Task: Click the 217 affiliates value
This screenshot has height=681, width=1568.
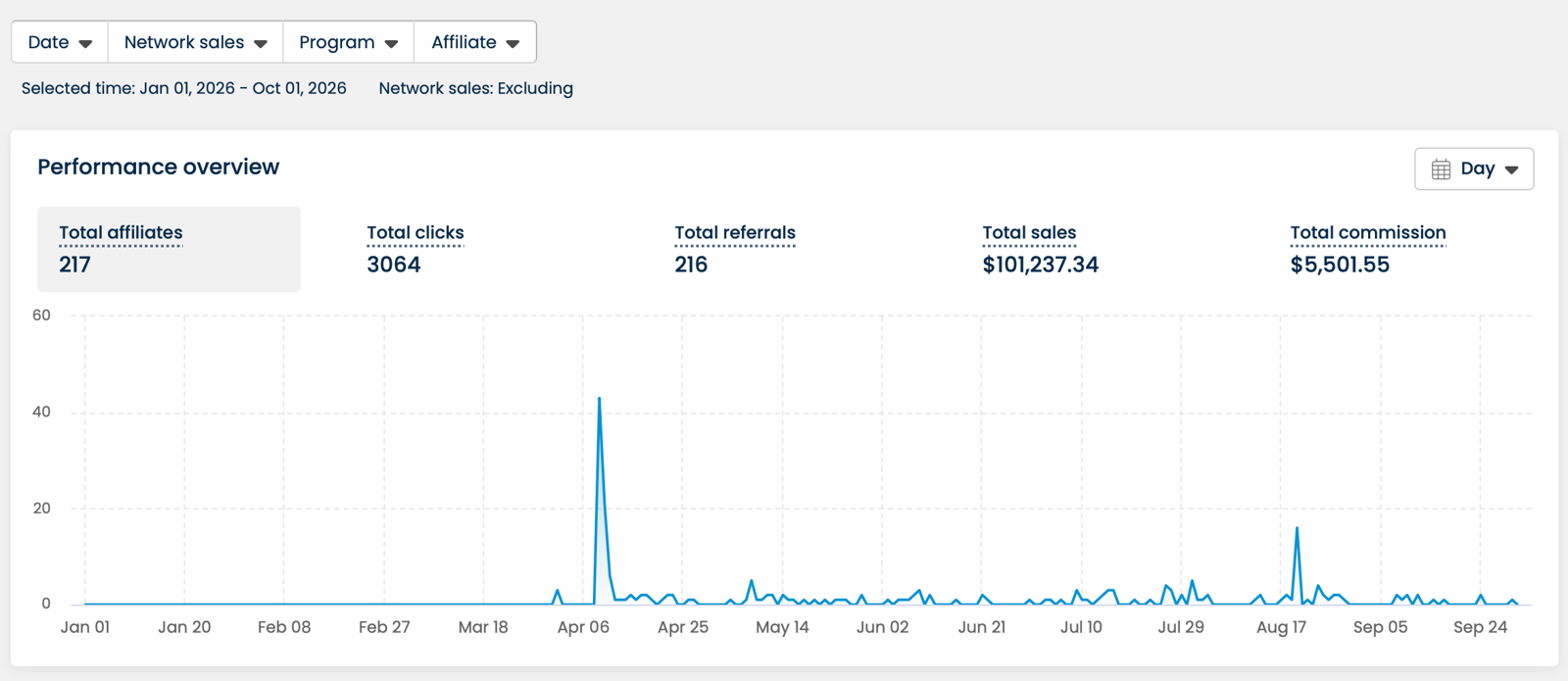Action: click(74, 265)
